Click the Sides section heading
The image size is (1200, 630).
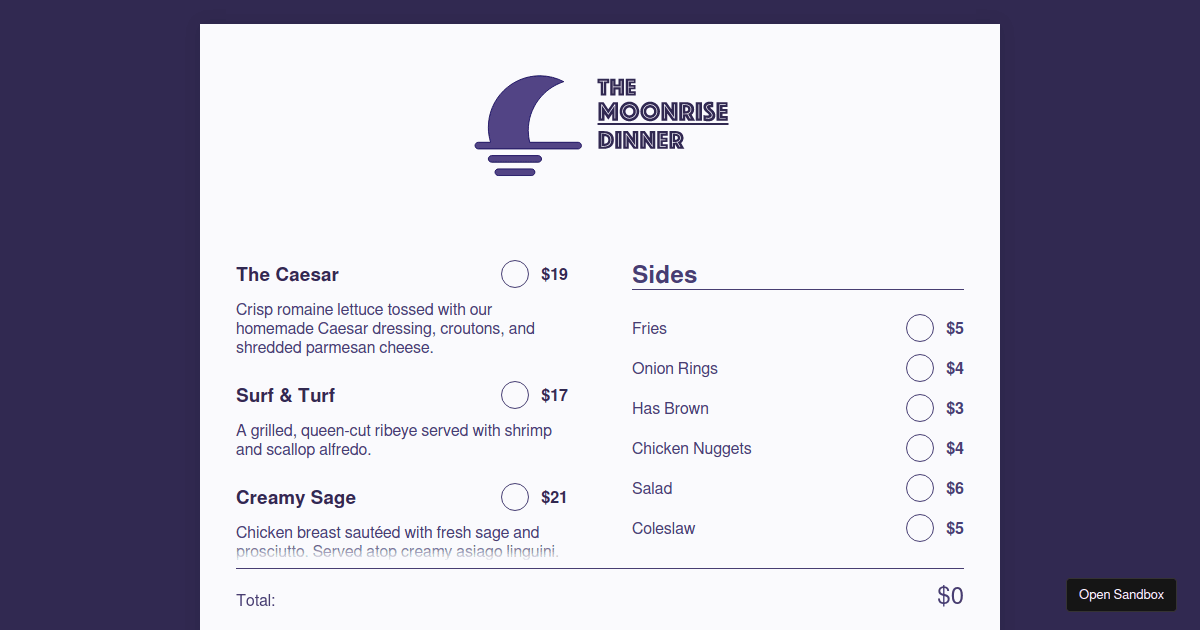pyautogui.click(x=664, y=274)
